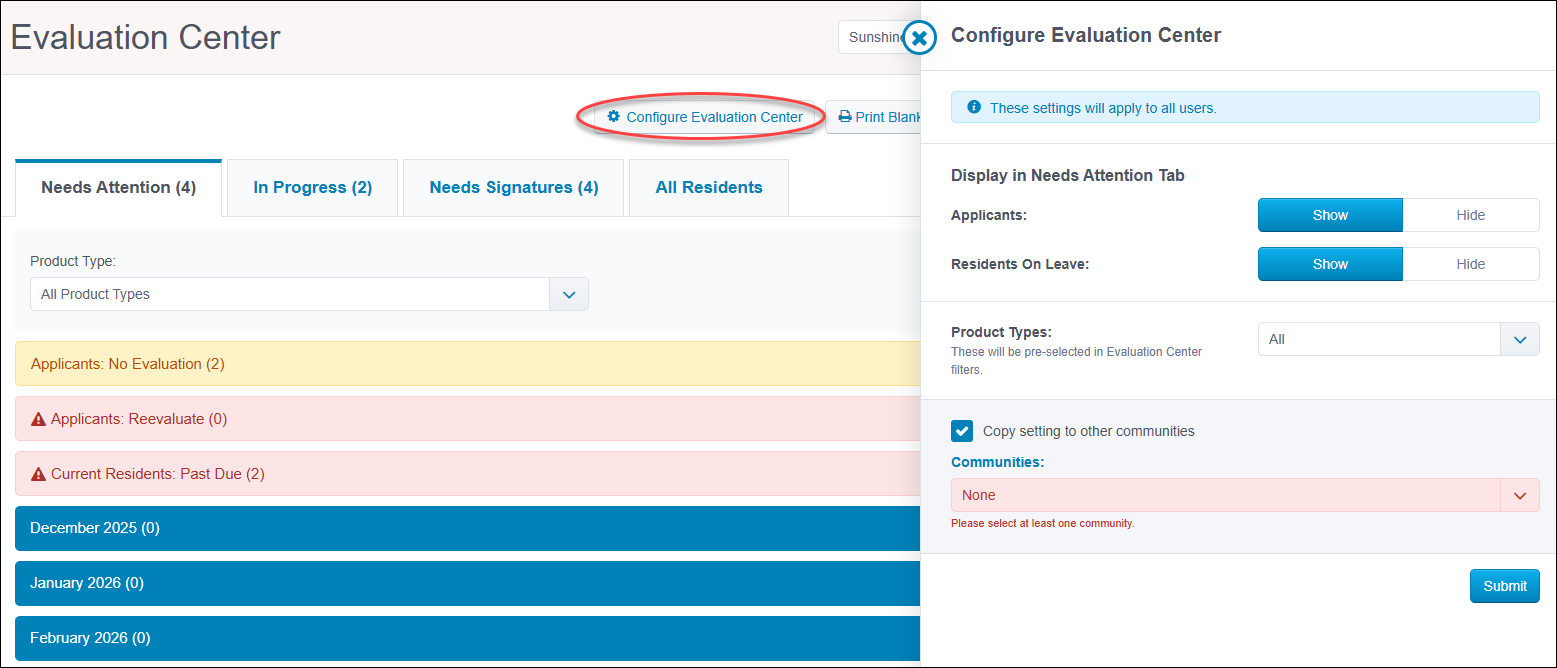The height and width of the screenshot is (668, 1557).
Task: Open the Product Types dropdown set to All
Action: click(x=1519, y=339)
